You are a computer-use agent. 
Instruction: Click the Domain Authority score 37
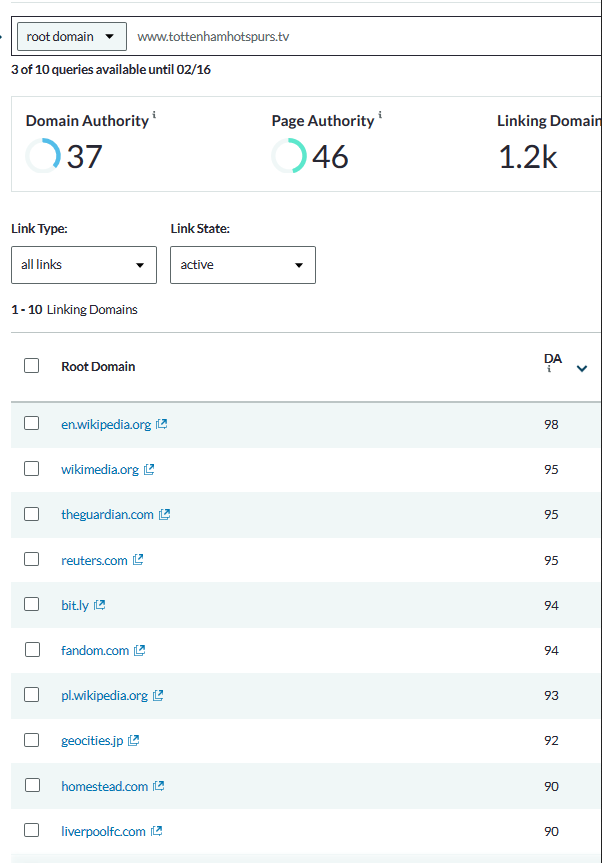(84, 156)
